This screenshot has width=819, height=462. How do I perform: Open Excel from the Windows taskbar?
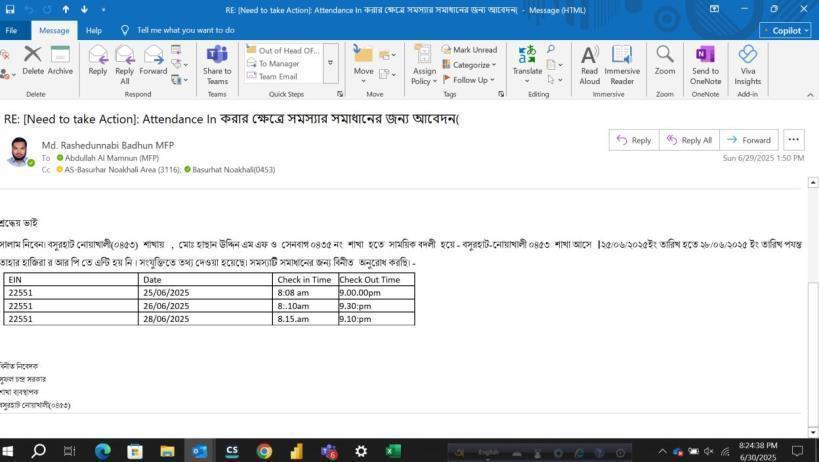[x=393, y=451]
